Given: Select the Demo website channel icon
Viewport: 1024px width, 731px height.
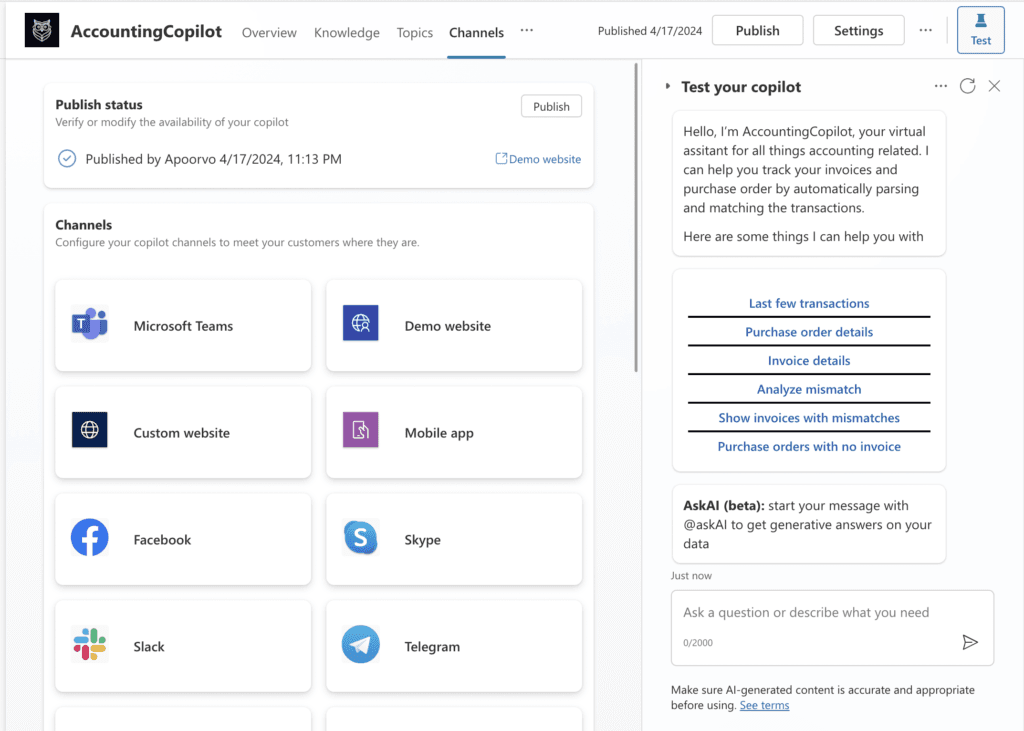Looking at the screenshot, I should (360, 325).
